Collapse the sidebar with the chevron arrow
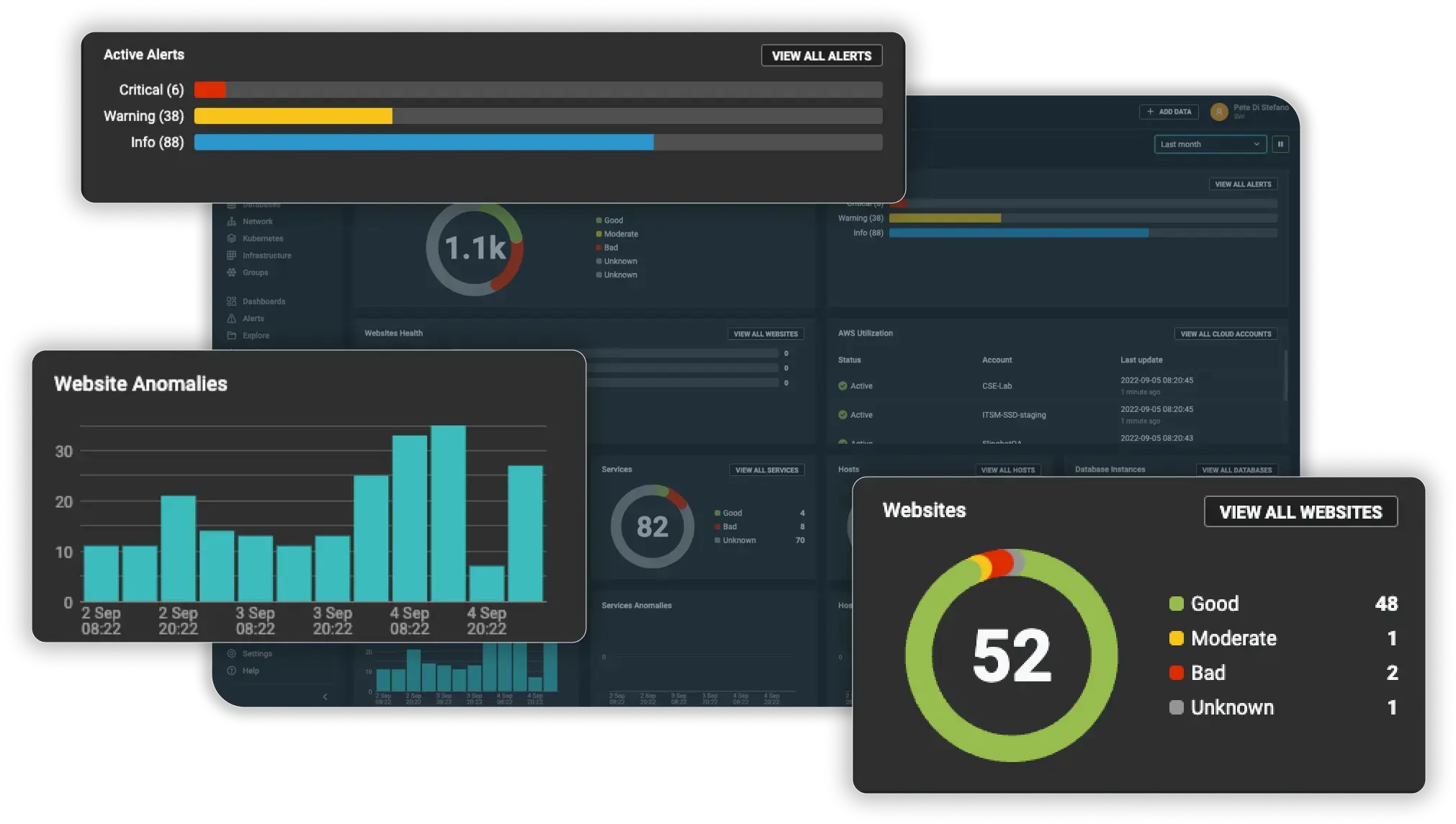The height and width of the screenshot is (824, 1456). tap(325, 697)
